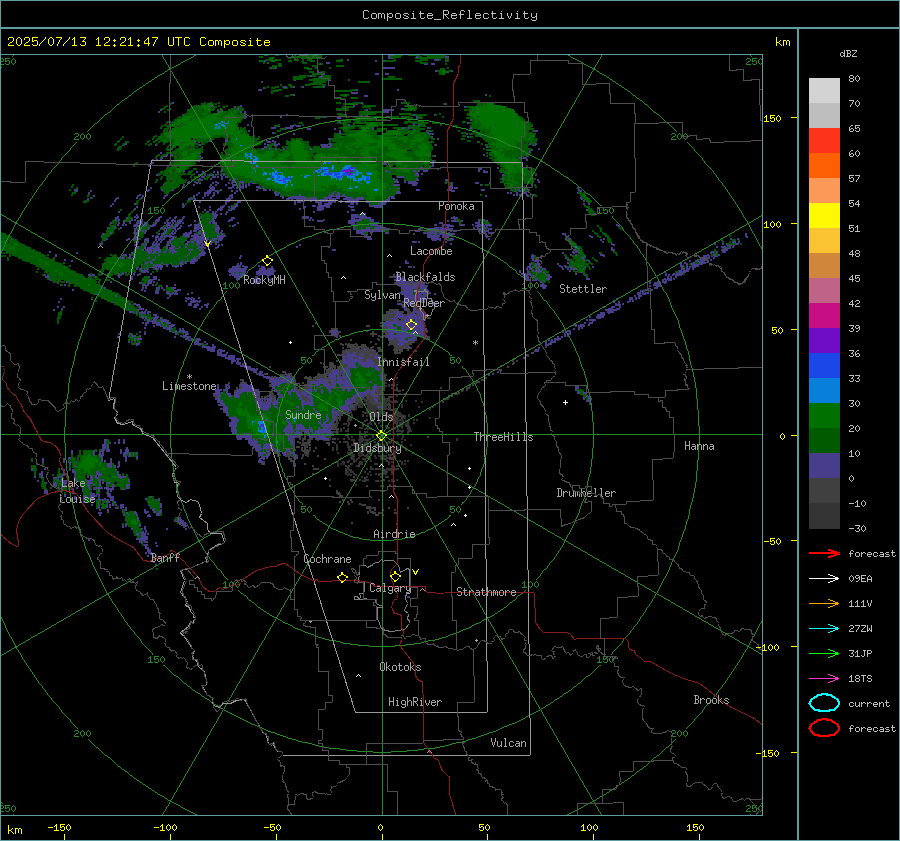Click the Lake Louise label
This screenshot has width=900, height=841.
(x=77, y=491)
